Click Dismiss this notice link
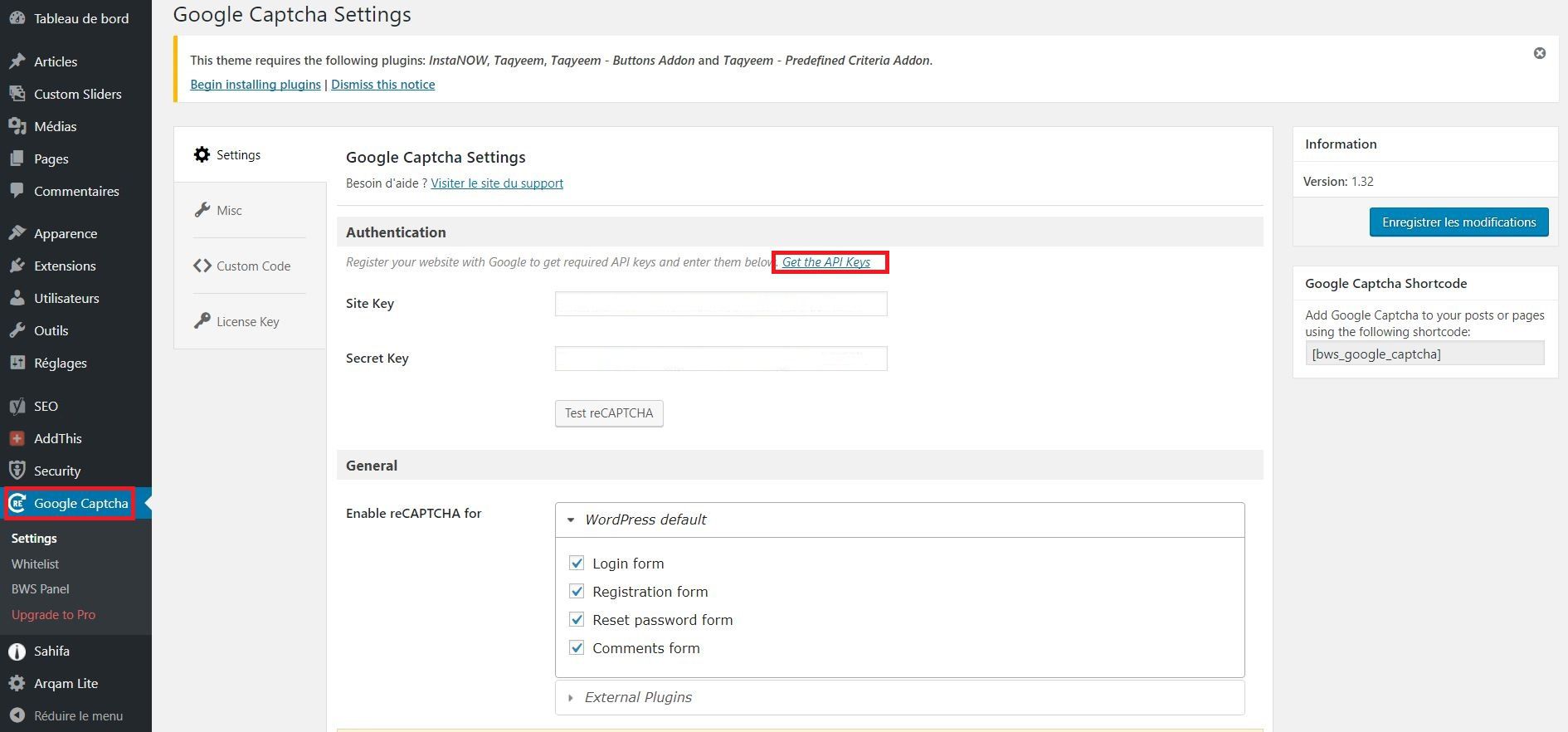The height and width of the screenshot is (732, 1568). [383, 85]
